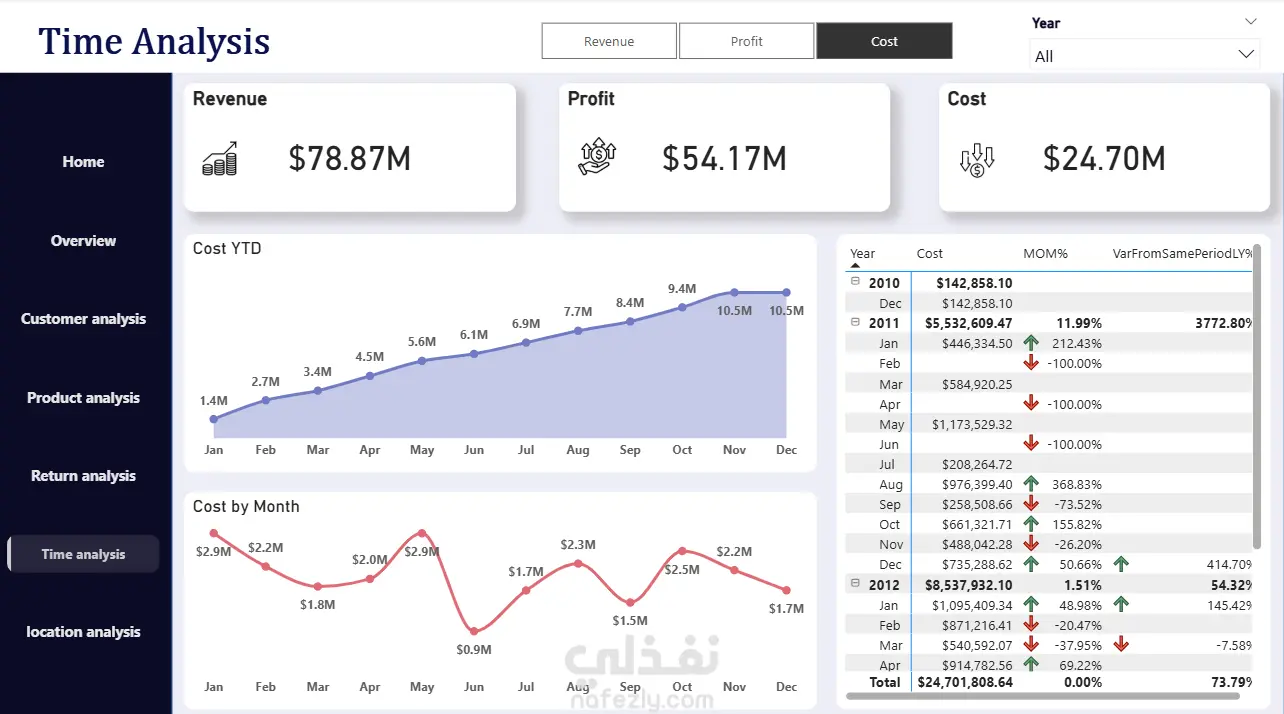Screen dimensions: 1284x714
Task: Click the Time Analysis page title
Action: point(154,41)
